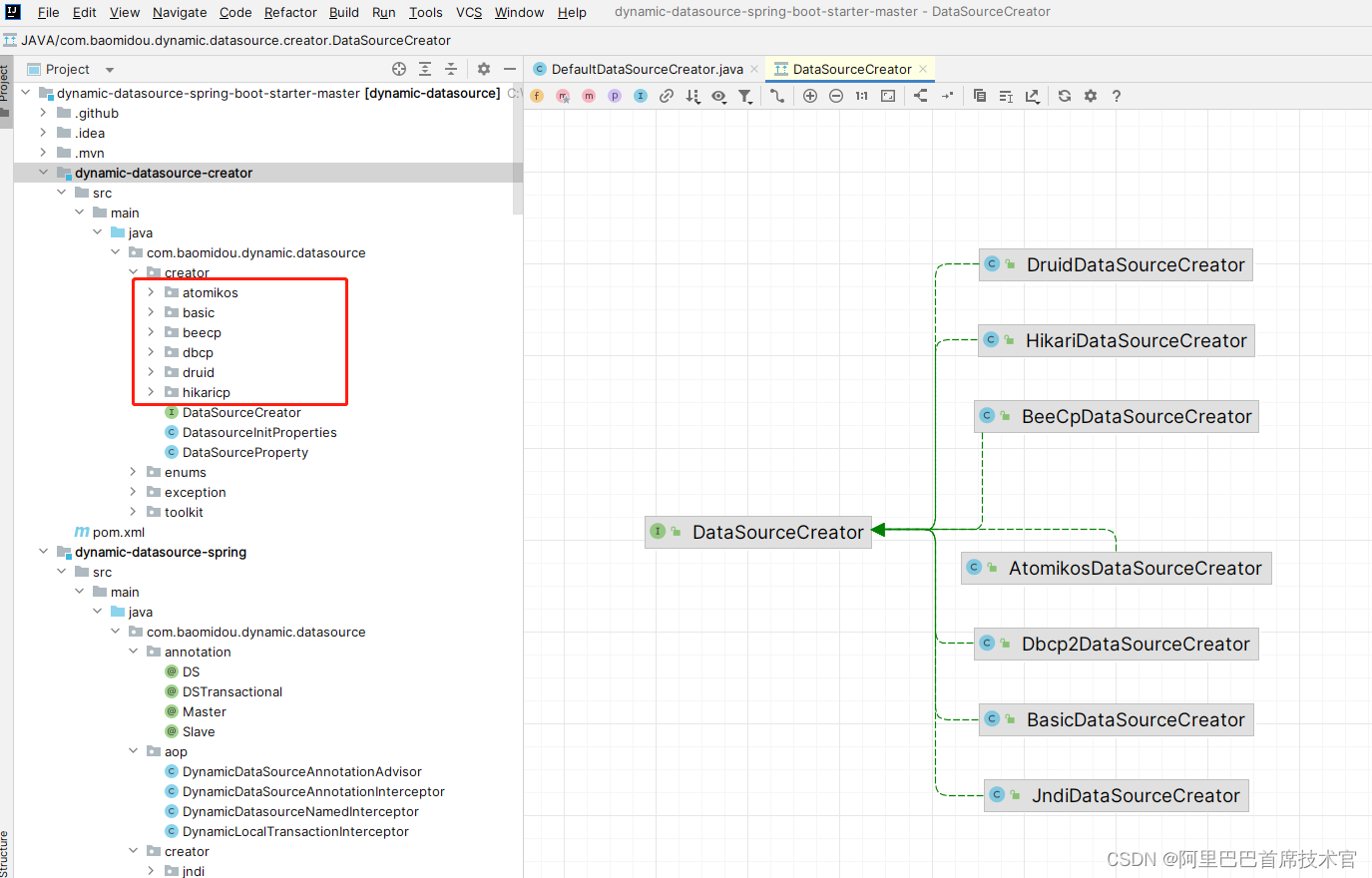Apply current diagram layout
This screenshot has height=878, width=1372.
point(920,96)
